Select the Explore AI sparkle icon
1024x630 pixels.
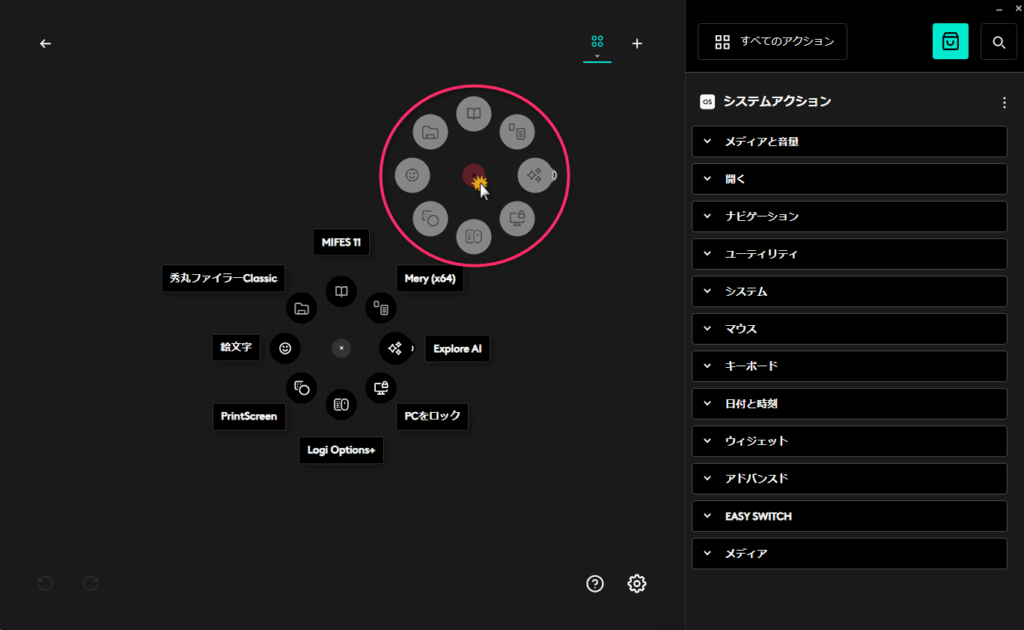395,348
